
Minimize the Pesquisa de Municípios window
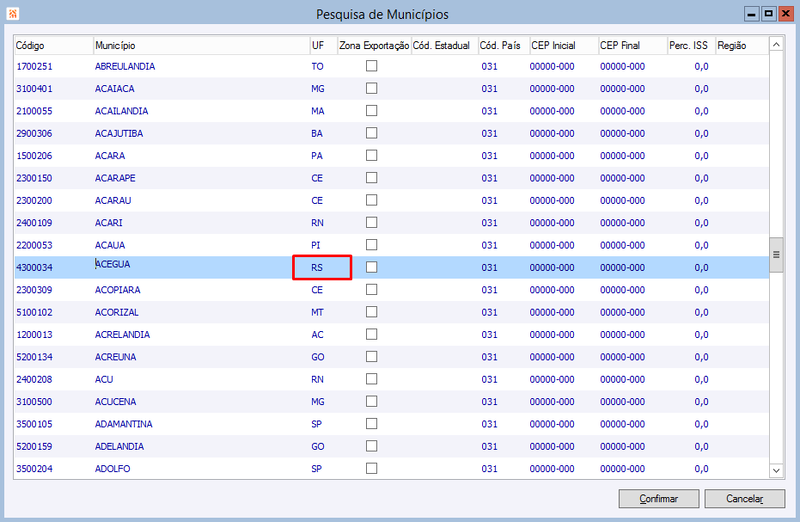(751, 14)
